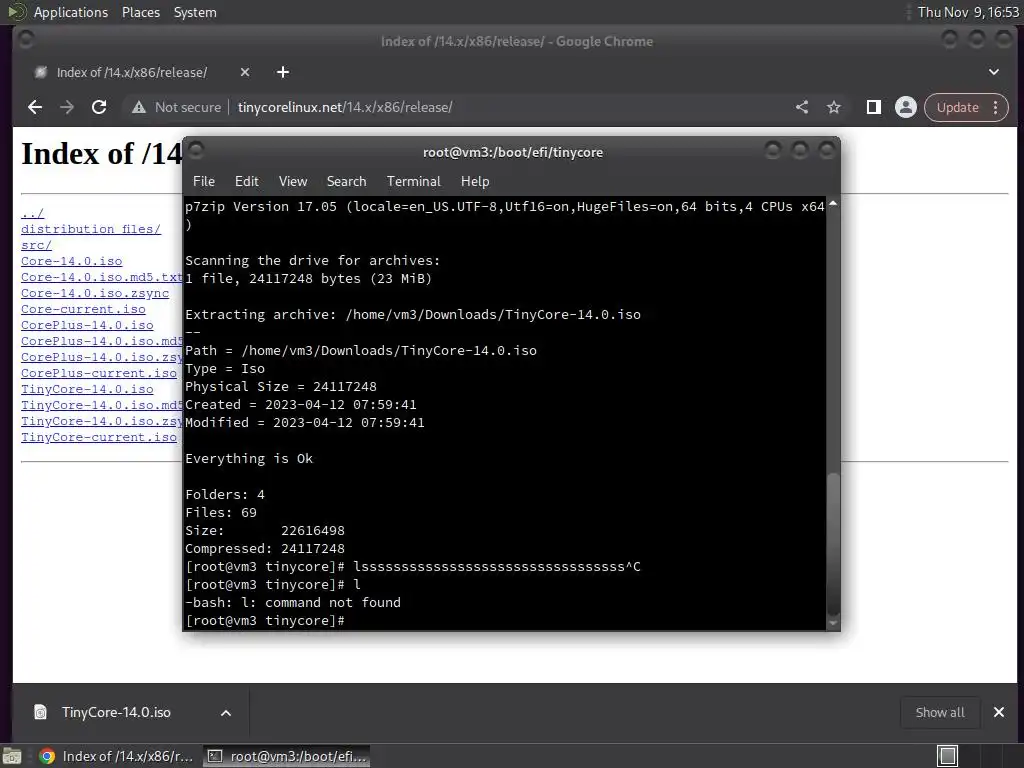Go back in Chrome browser
This screenshot has width=1024, height=768.
coord(35,107)
